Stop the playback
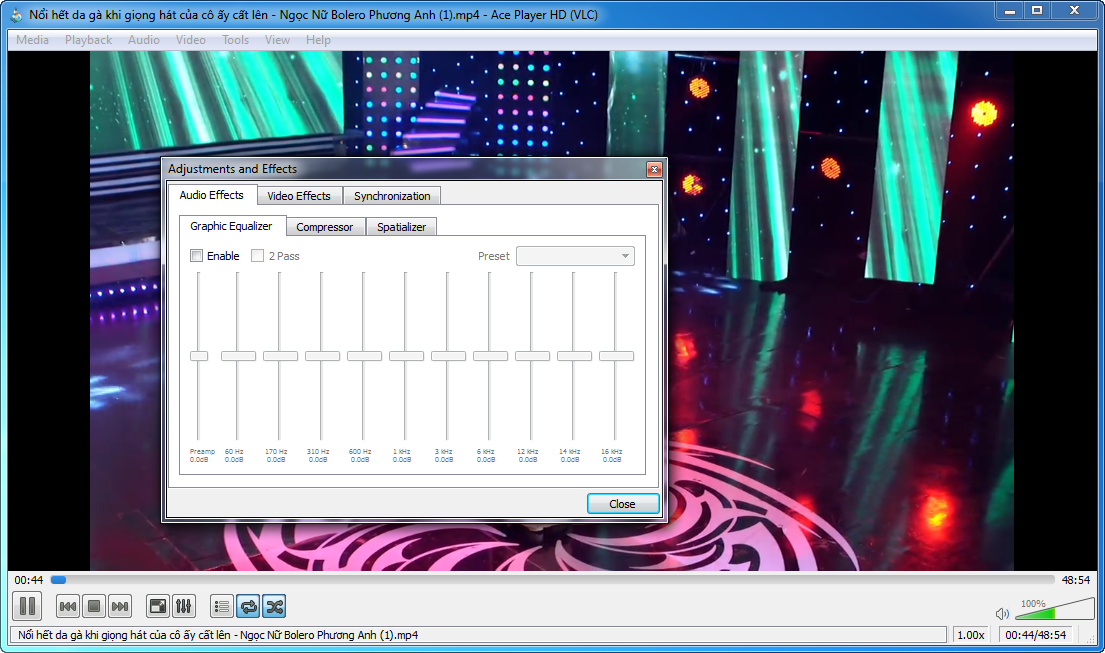The image size is (1105, 653). coord(94,606)
